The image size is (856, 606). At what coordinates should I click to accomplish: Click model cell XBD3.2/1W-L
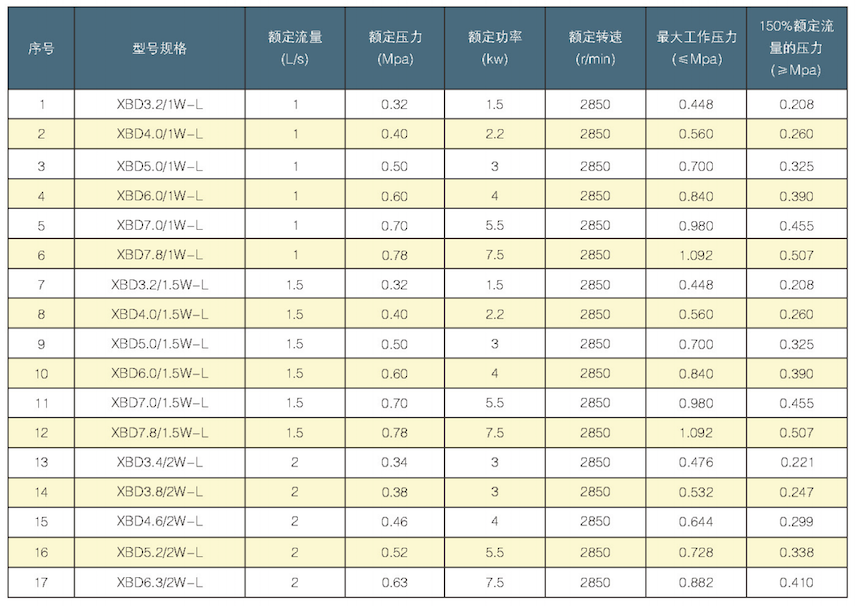click(160, 104)
